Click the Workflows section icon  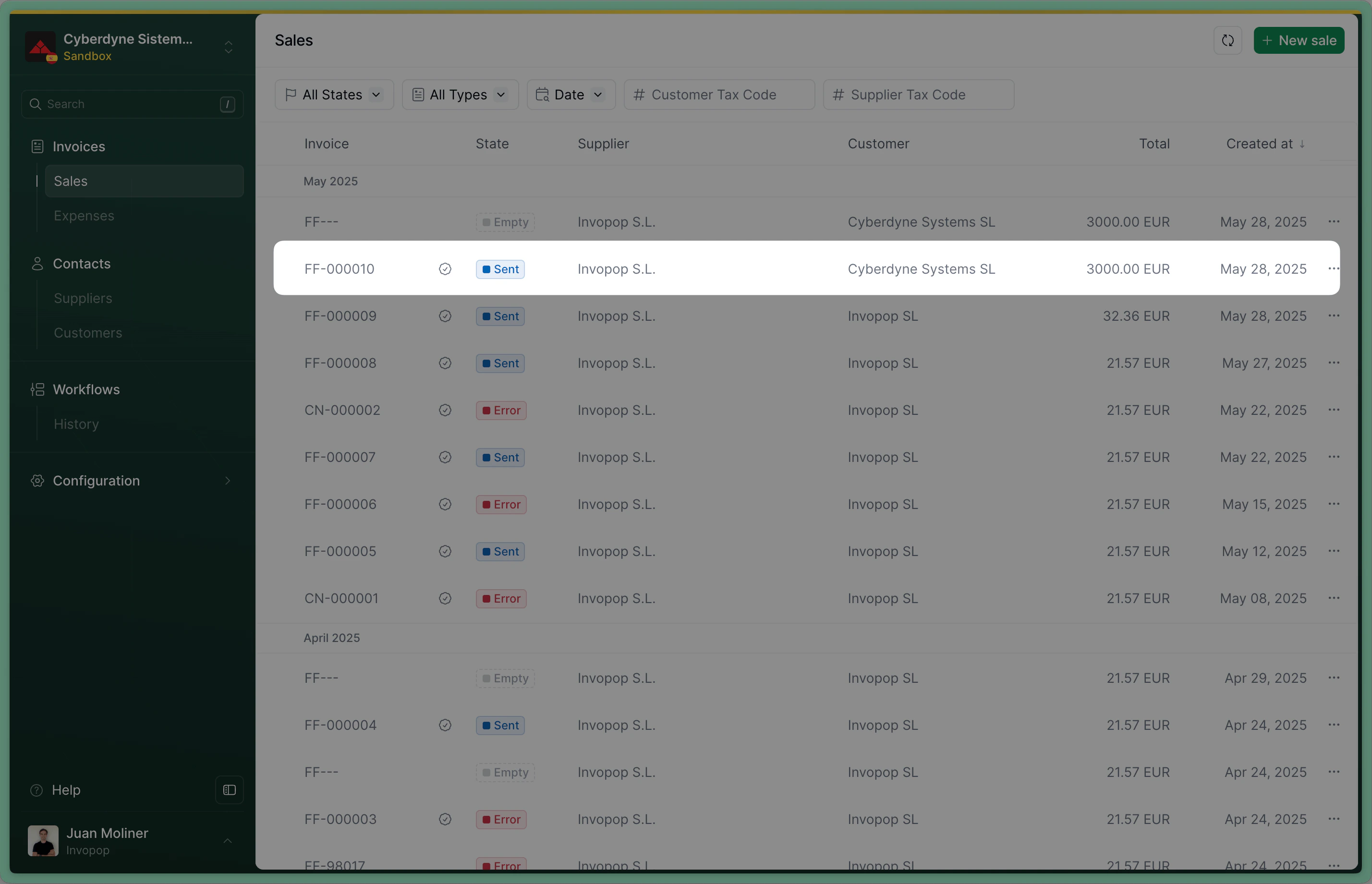click(x=37, y=390)
